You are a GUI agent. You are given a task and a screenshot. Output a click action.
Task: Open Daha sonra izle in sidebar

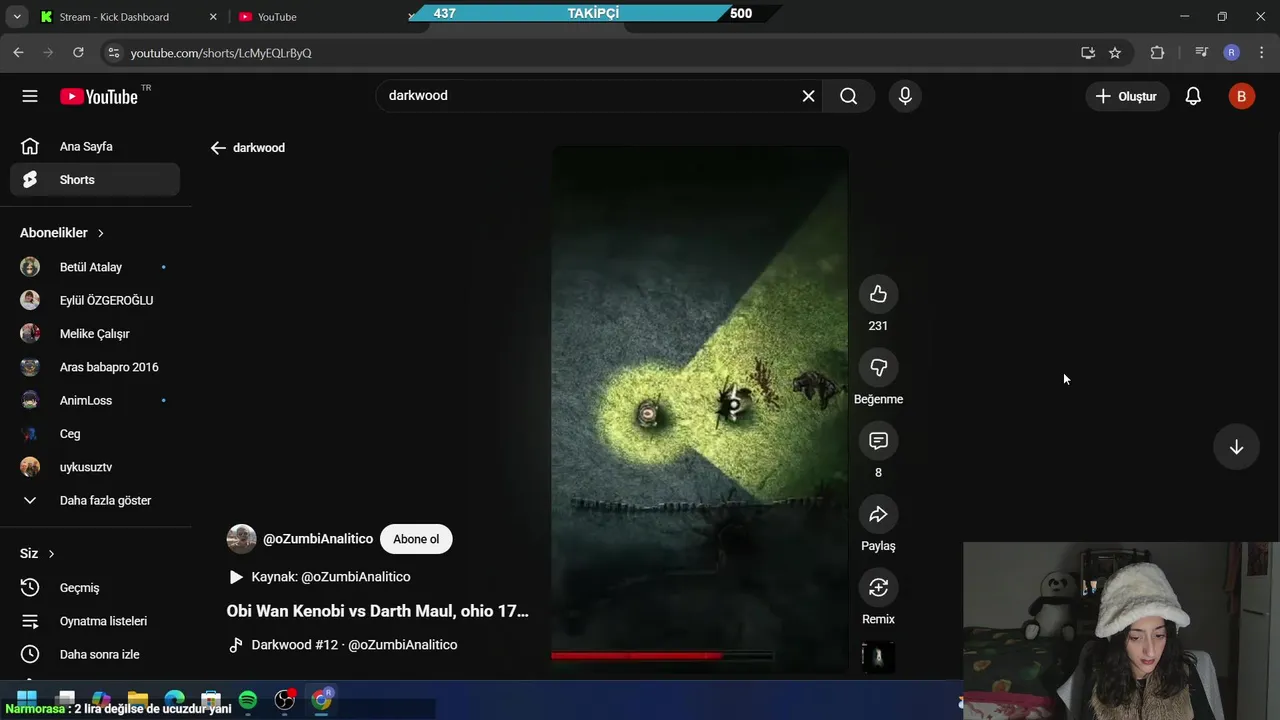(95, 654)
